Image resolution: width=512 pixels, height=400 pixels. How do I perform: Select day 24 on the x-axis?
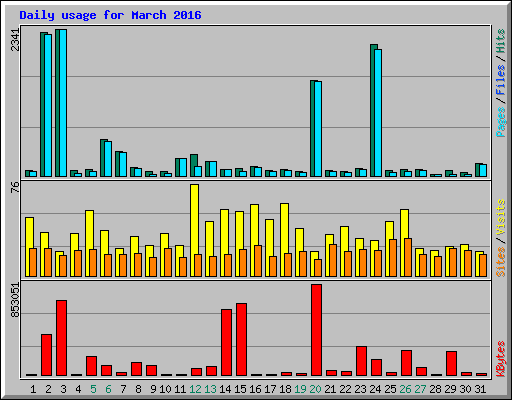click(x=375, y=389)
